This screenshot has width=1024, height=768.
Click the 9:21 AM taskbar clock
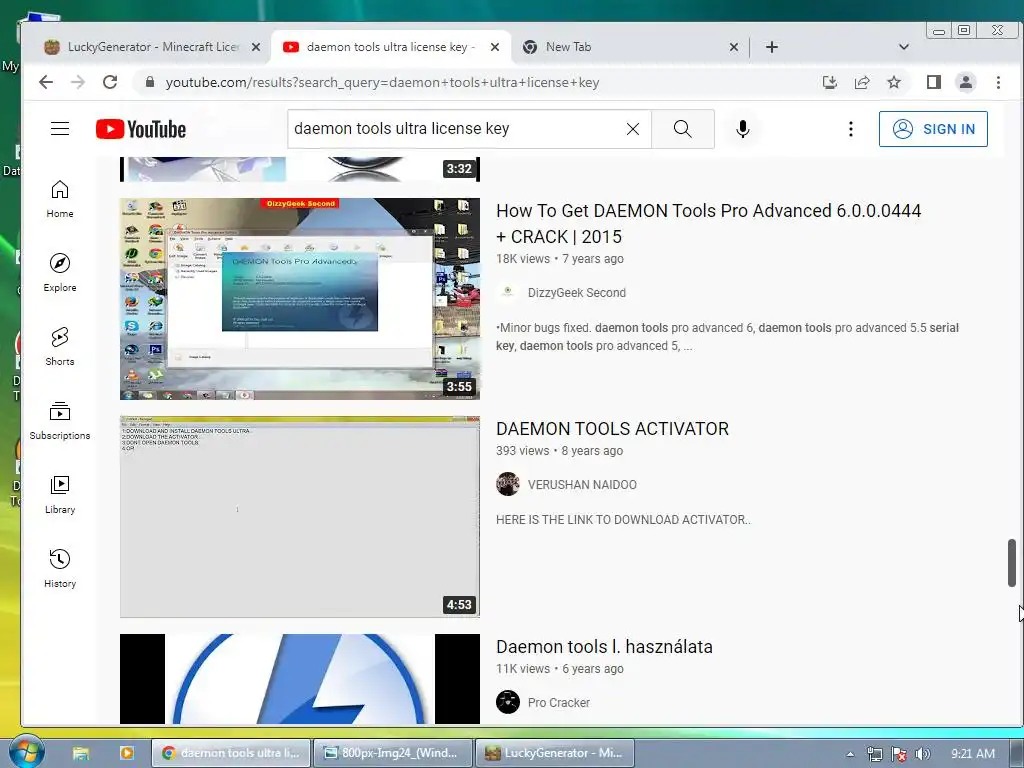click(x=972, y=754)
